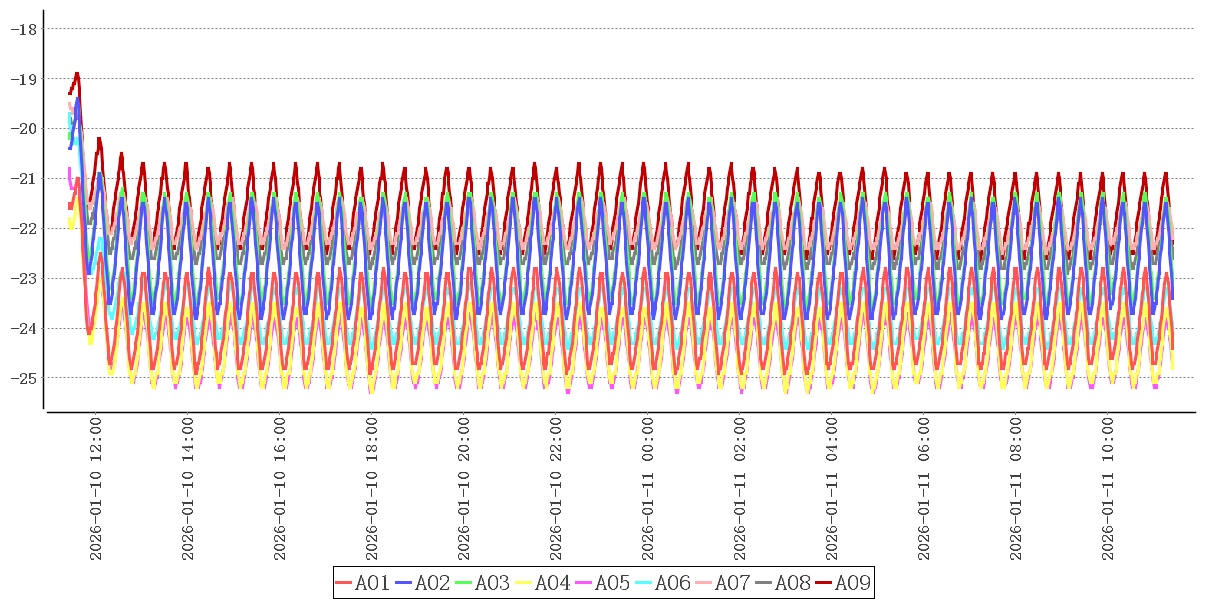
Task: Click the 2026-01-10 20:00 x-axis label
Action: point(464,490)
